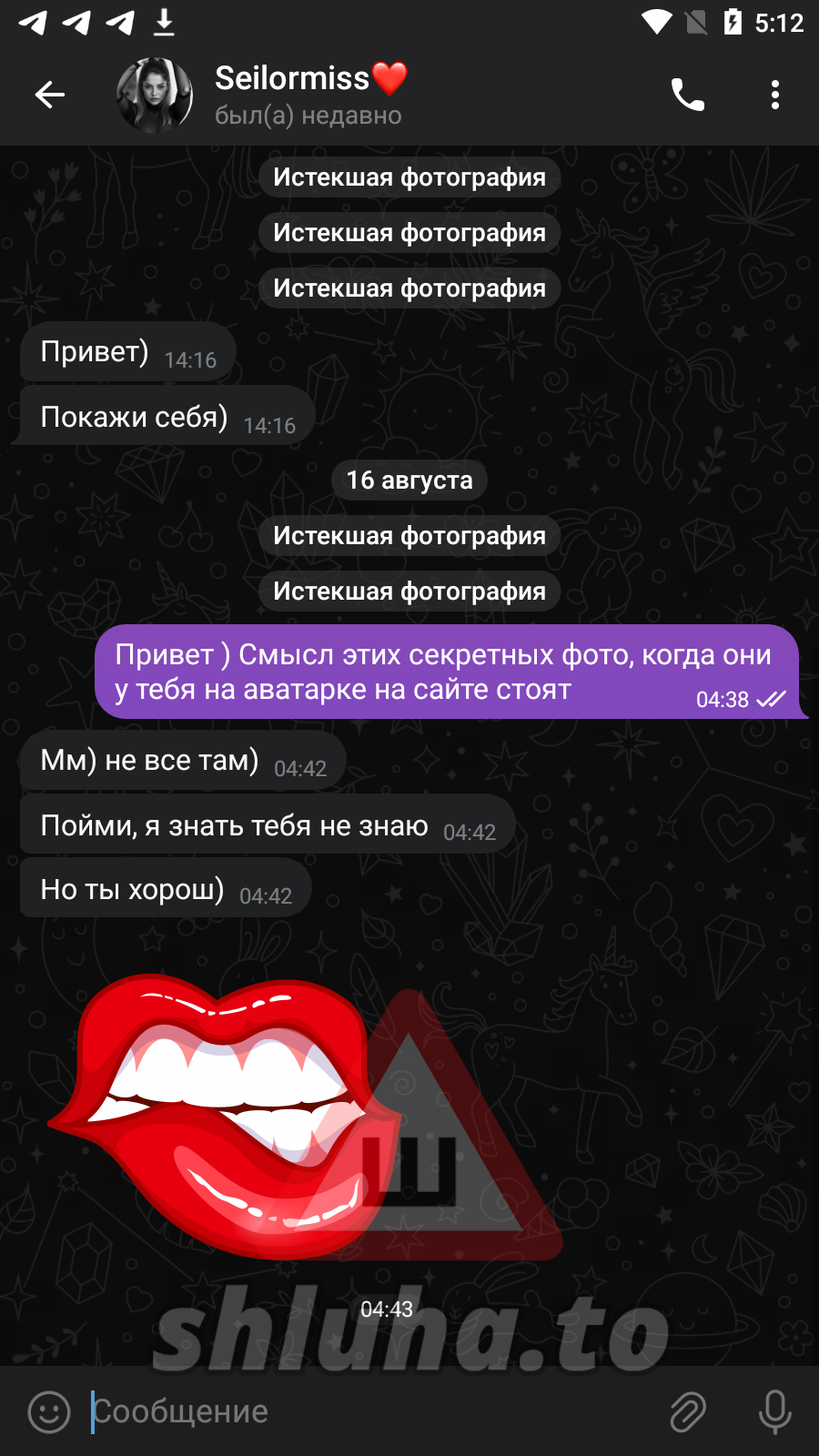Tap the first Истекшая фотография notice
This screenshot has height=1456, width=819.
pos(409,177)
